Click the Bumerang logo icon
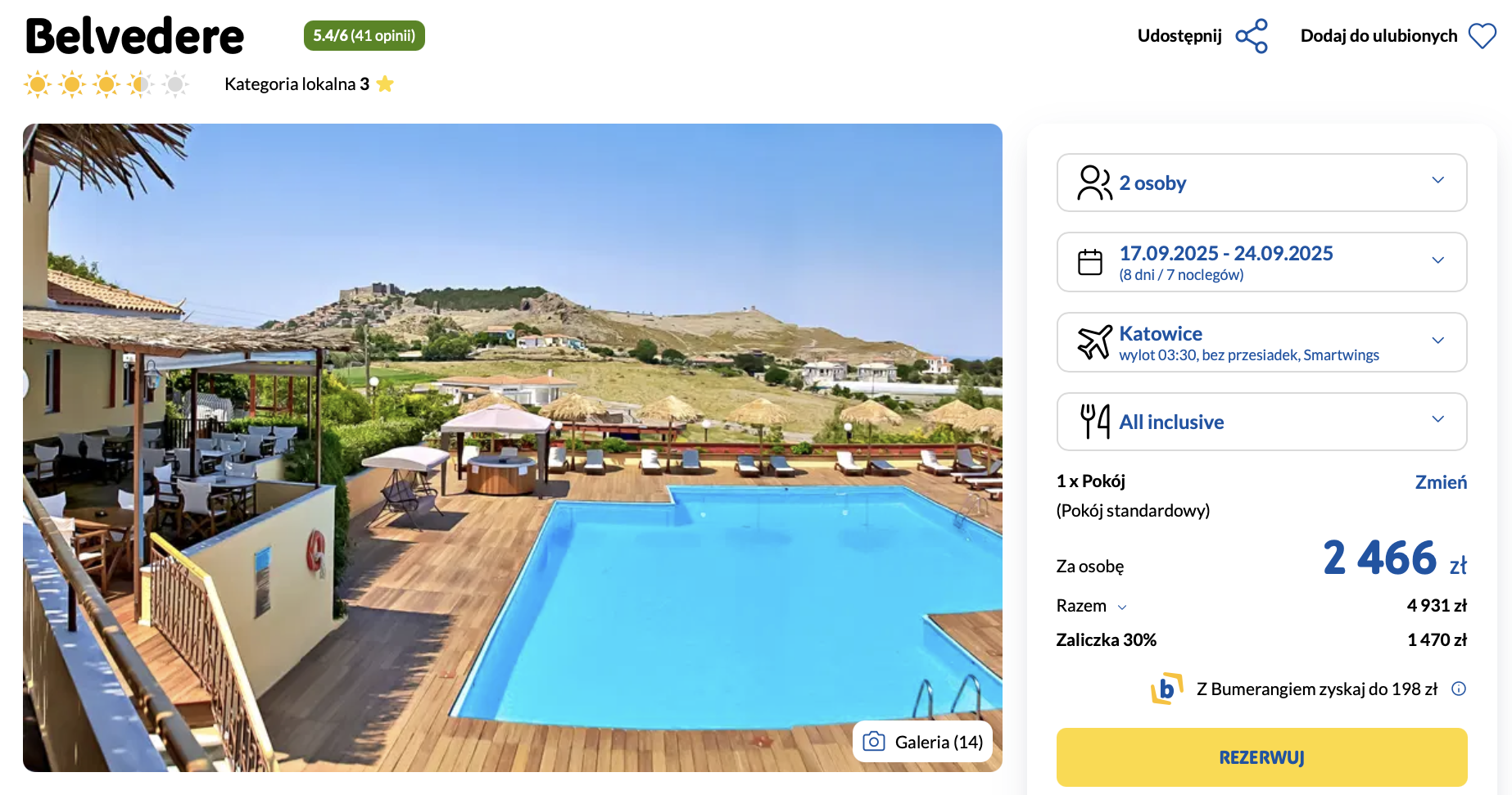The image size is (1512, 795). point(1167,689)
